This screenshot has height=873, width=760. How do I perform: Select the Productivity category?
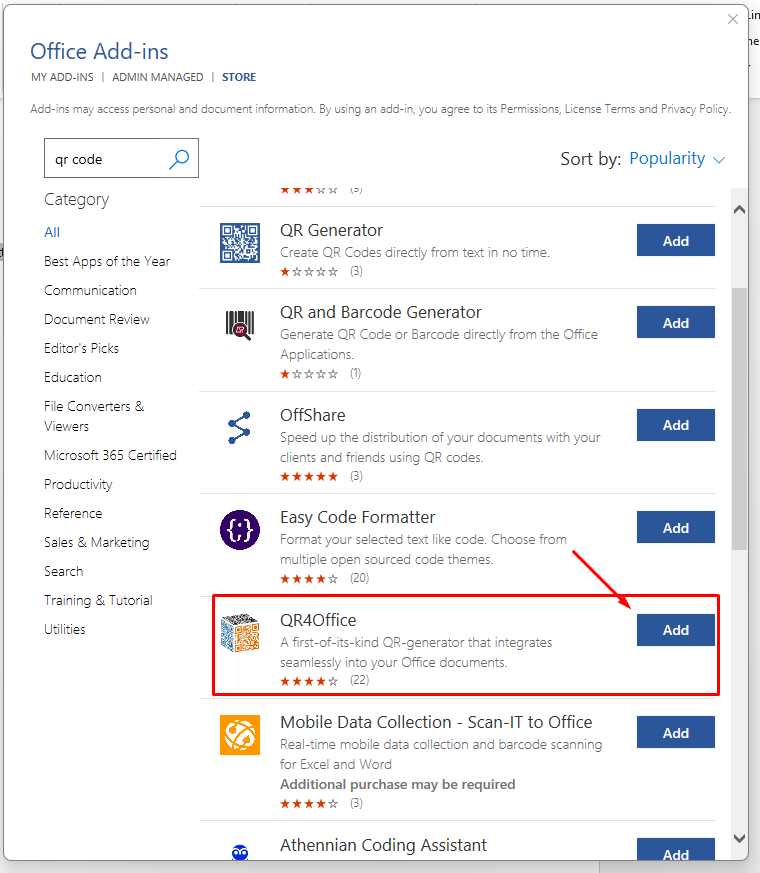pos(78,484)
